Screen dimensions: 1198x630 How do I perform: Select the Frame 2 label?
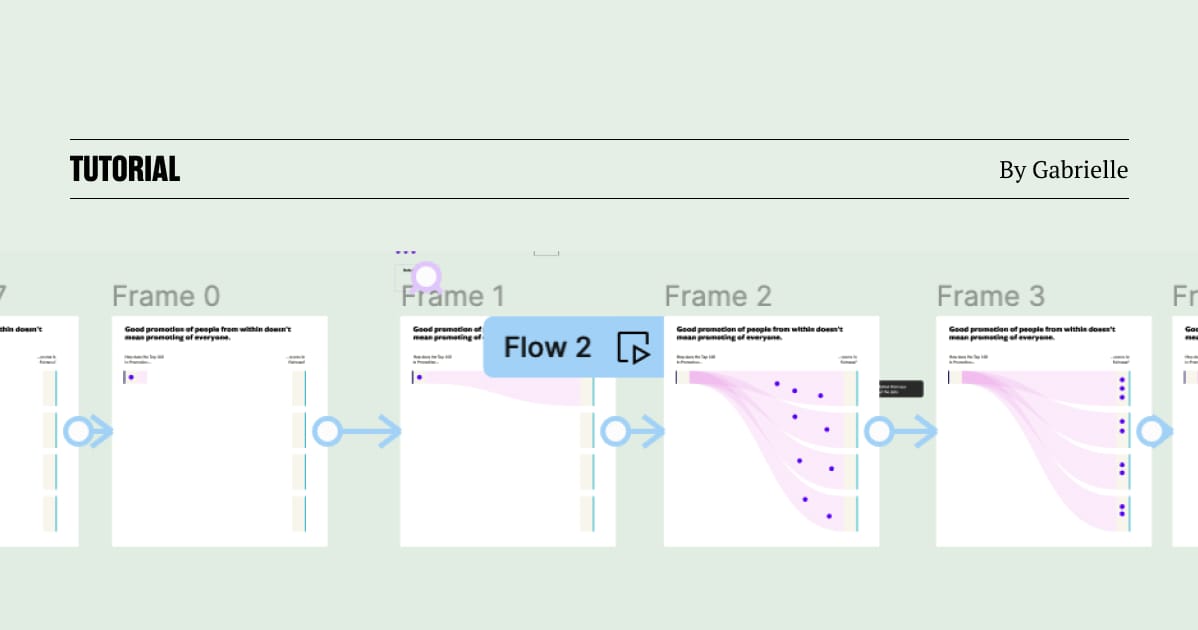718,296
